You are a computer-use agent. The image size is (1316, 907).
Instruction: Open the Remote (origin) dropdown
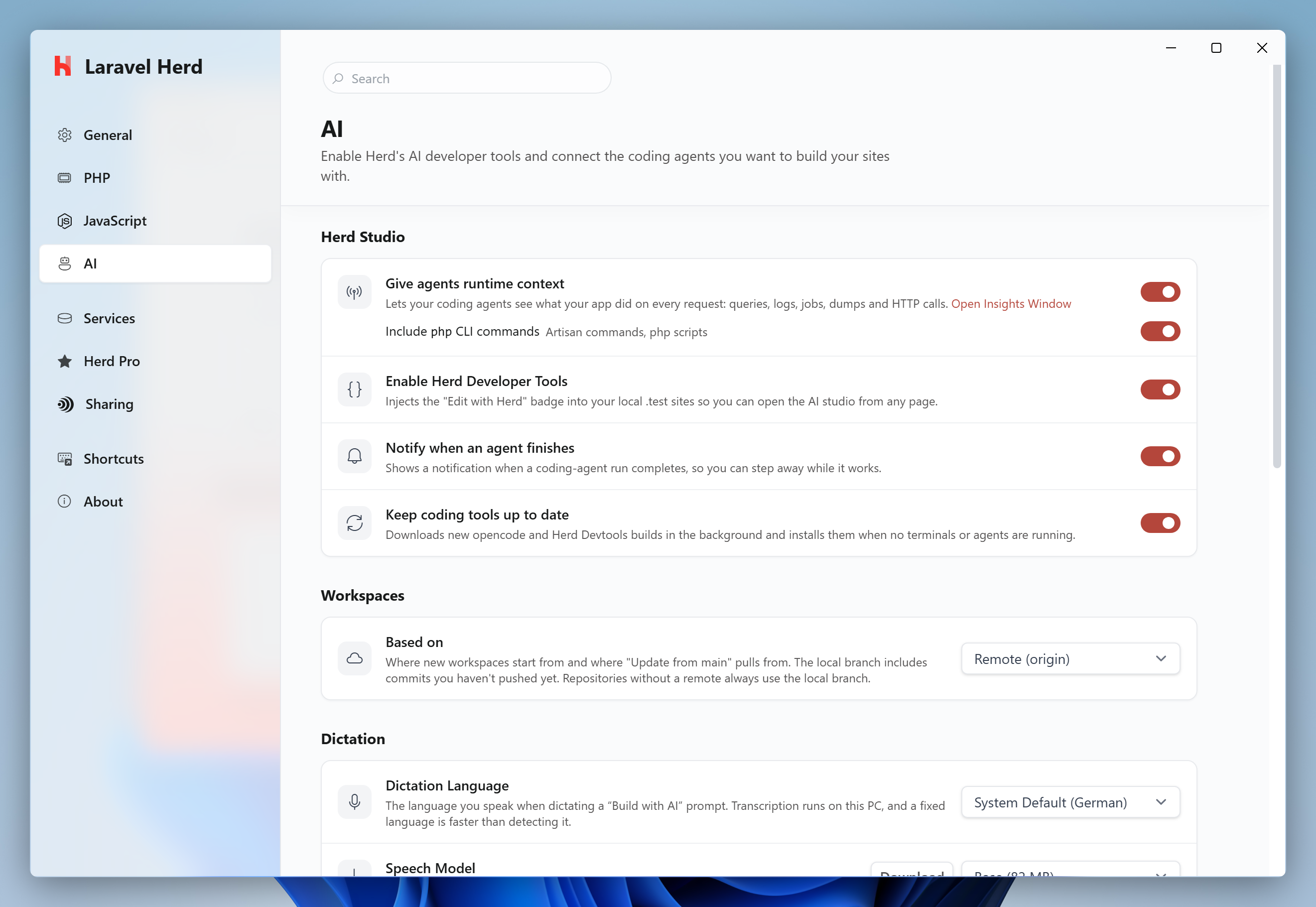pyautogui.click(x=1070, y=658)
